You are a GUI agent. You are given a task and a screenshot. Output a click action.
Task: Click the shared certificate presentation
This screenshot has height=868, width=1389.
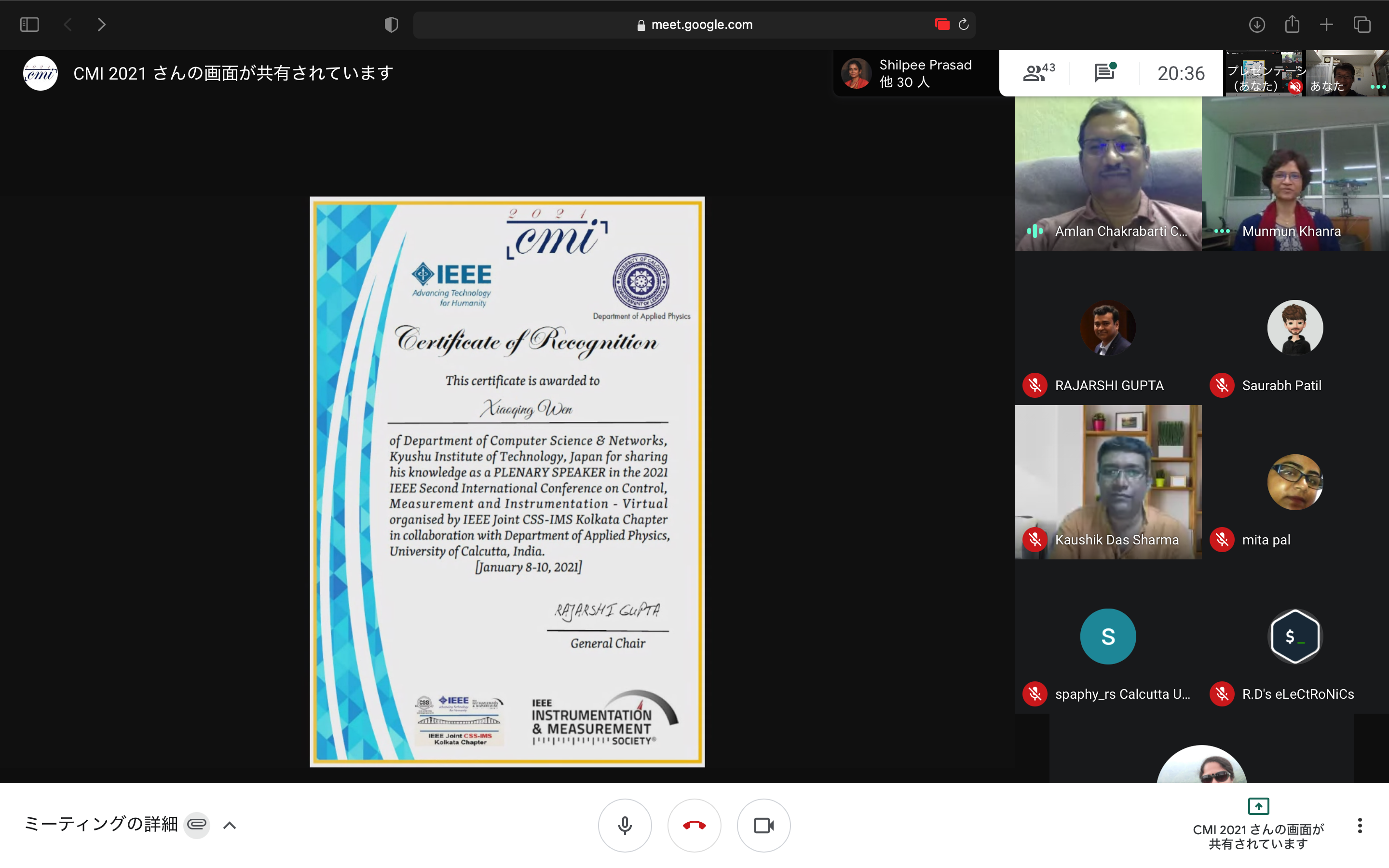[507, 482]
